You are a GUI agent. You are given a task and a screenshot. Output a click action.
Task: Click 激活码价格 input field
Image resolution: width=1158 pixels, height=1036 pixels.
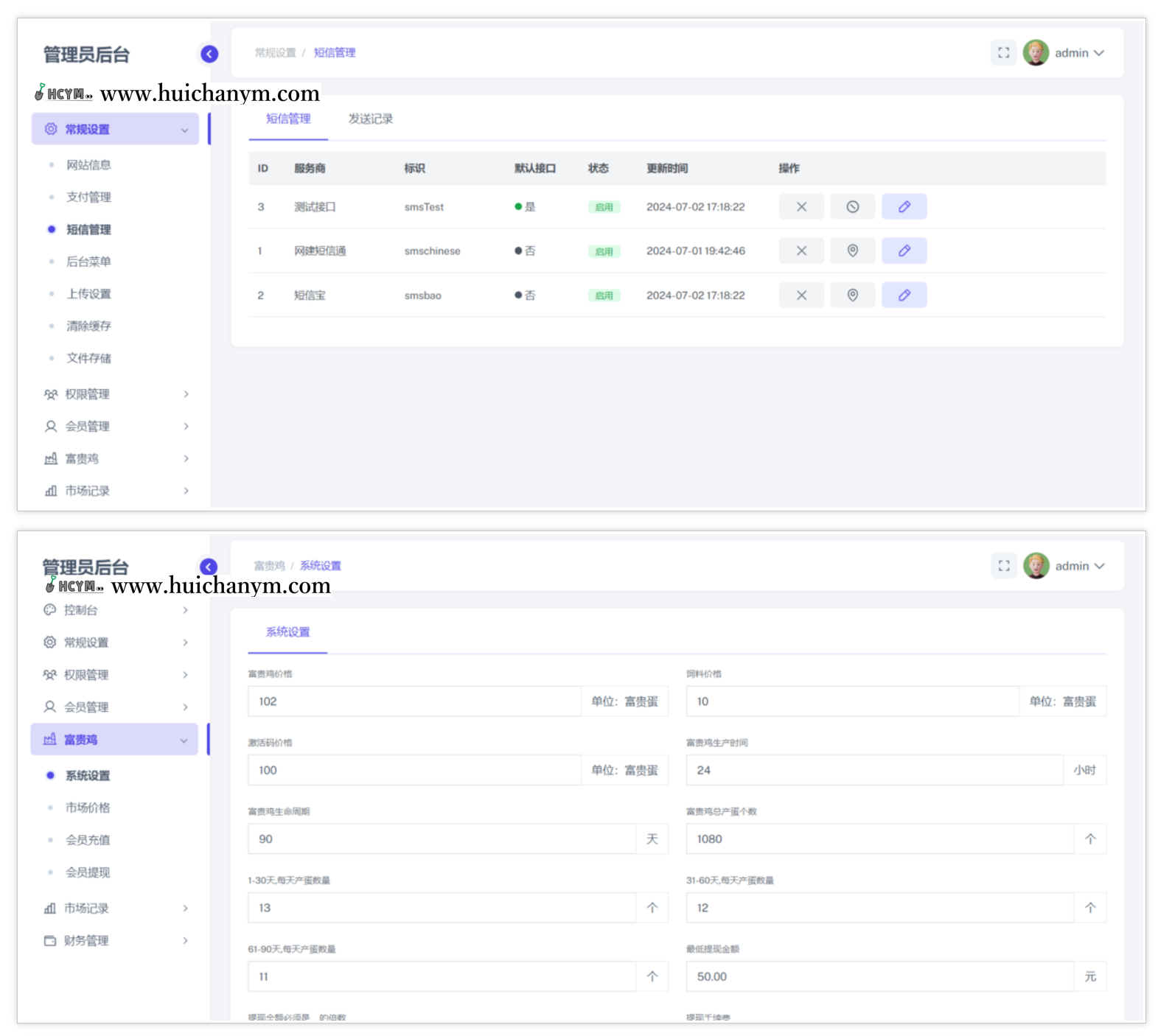click(414, 770)
